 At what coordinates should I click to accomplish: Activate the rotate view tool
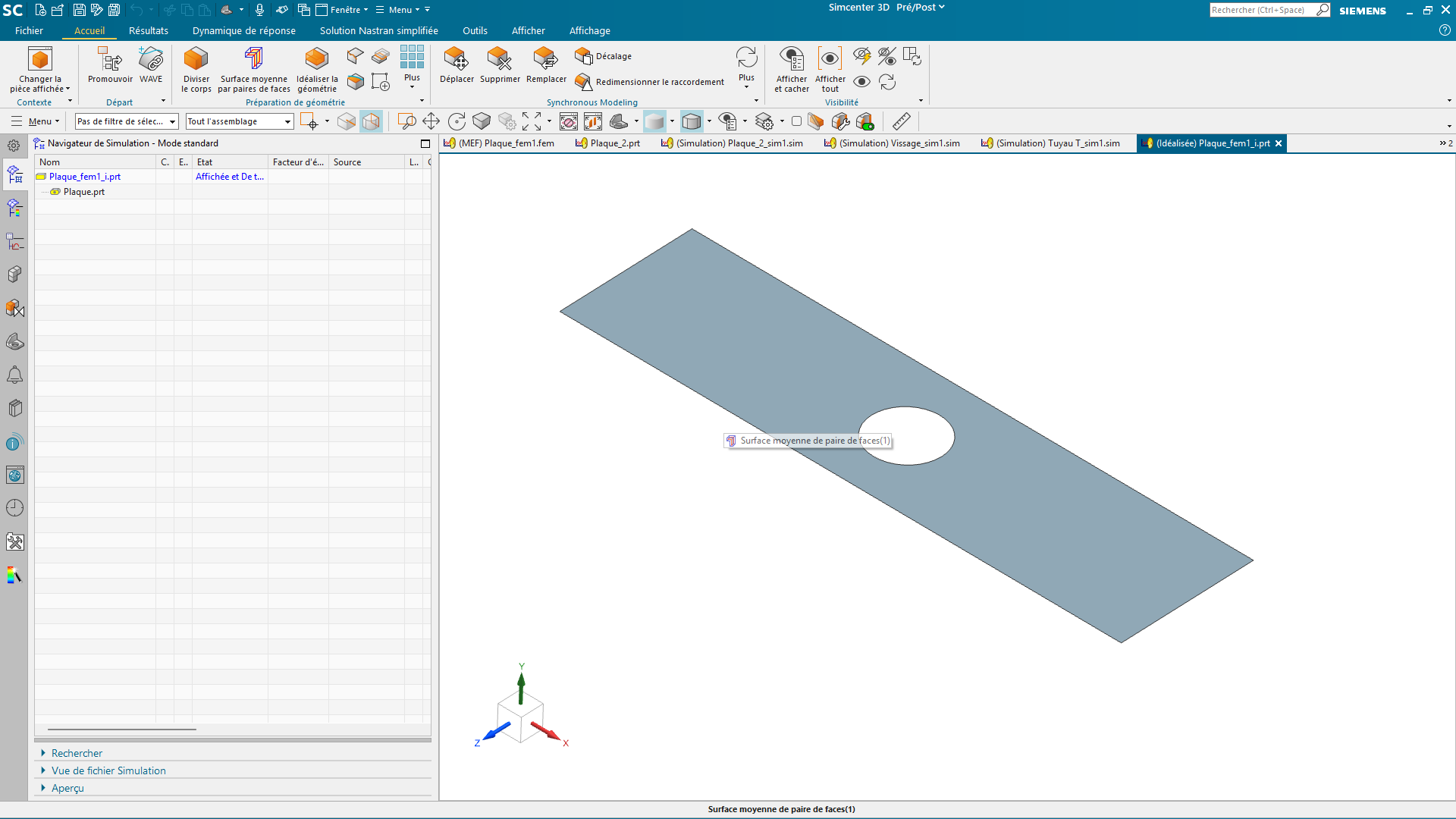click(x=457, y=121)
